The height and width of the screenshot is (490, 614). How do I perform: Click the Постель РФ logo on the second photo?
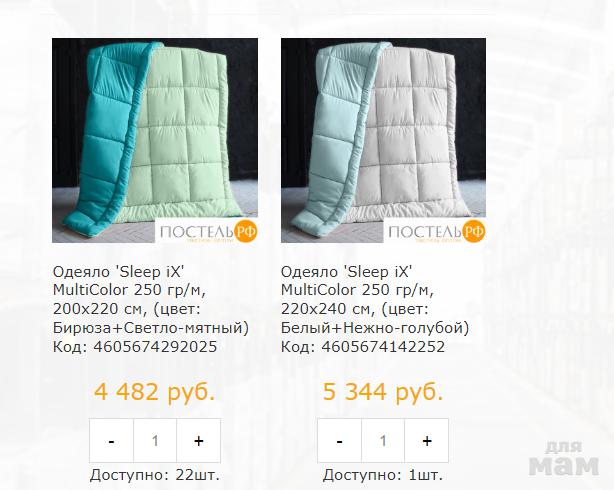click(435, 231)
